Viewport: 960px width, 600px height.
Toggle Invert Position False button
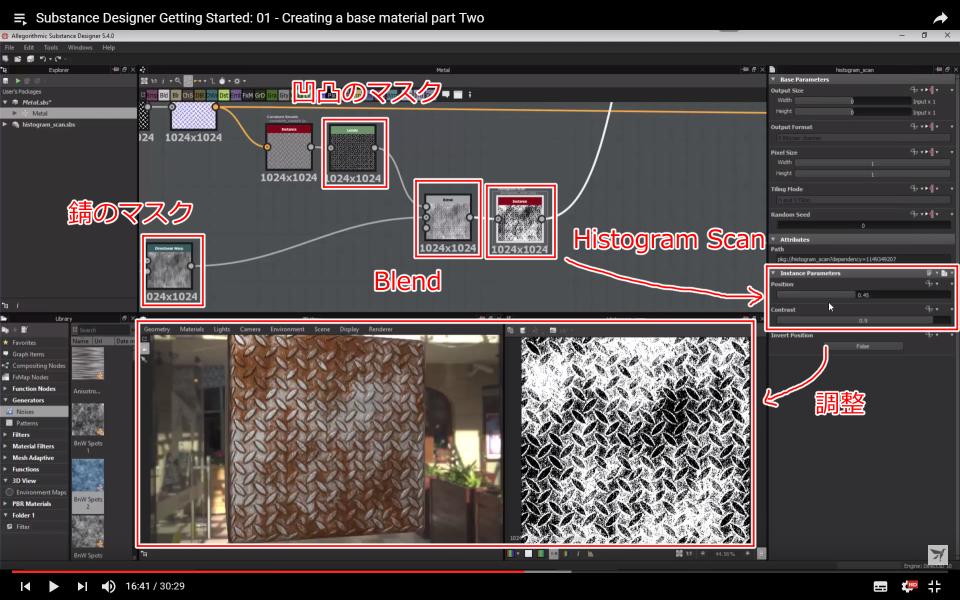click(x=863, y=346)
